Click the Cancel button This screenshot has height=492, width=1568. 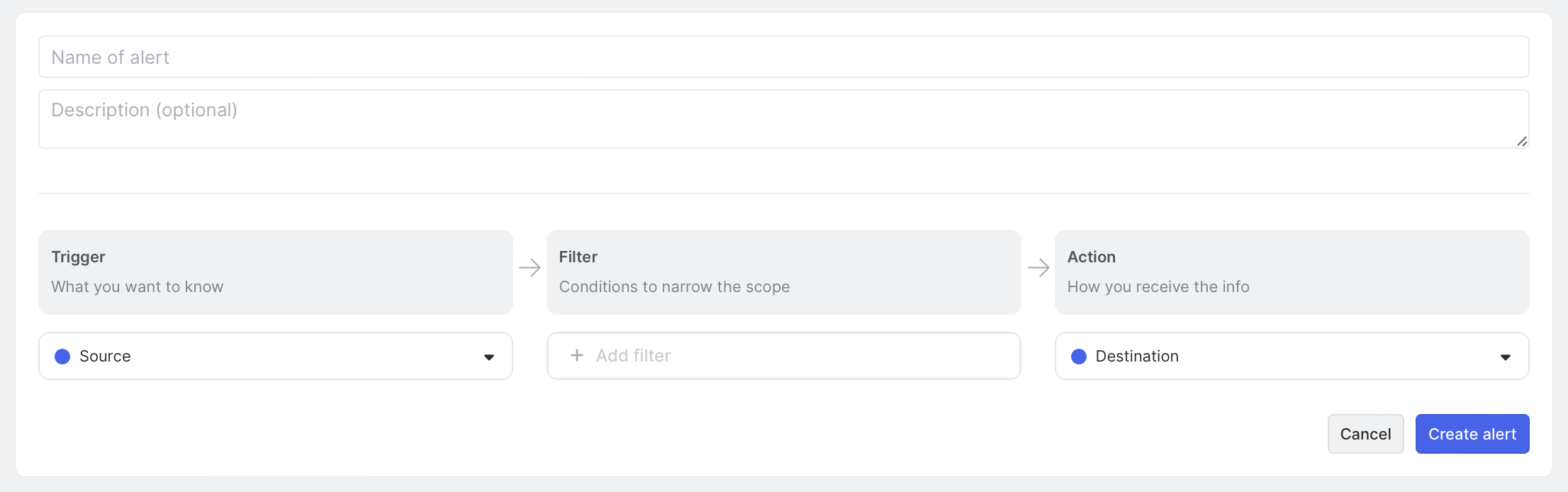[x=1365, y=434]
